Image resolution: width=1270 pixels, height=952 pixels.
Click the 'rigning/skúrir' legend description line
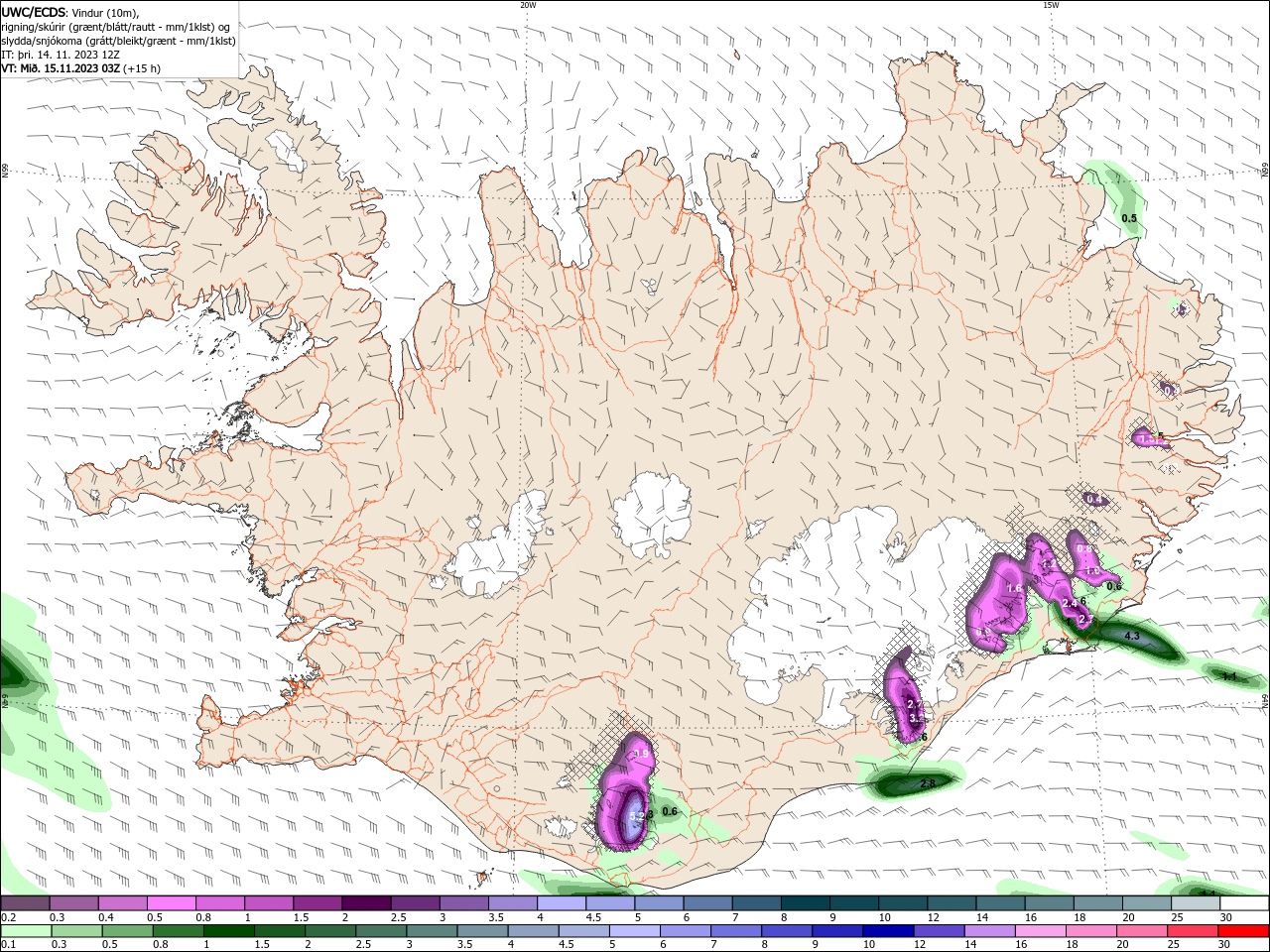click(x=116, y=27)
